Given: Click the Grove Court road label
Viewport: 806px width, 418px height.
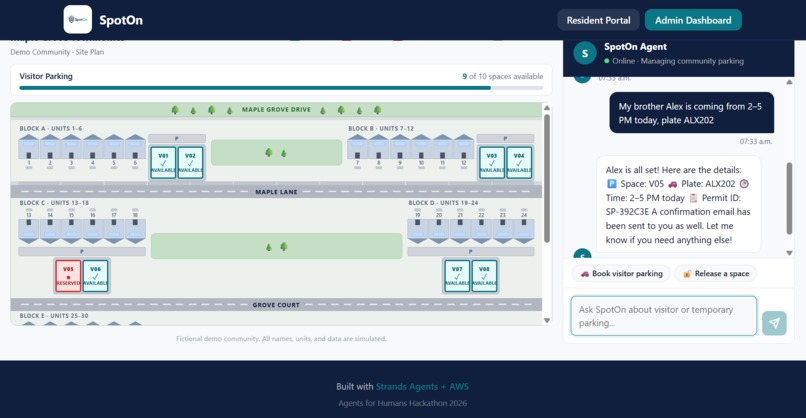Looking at the screenshot, I should (276, 305).
